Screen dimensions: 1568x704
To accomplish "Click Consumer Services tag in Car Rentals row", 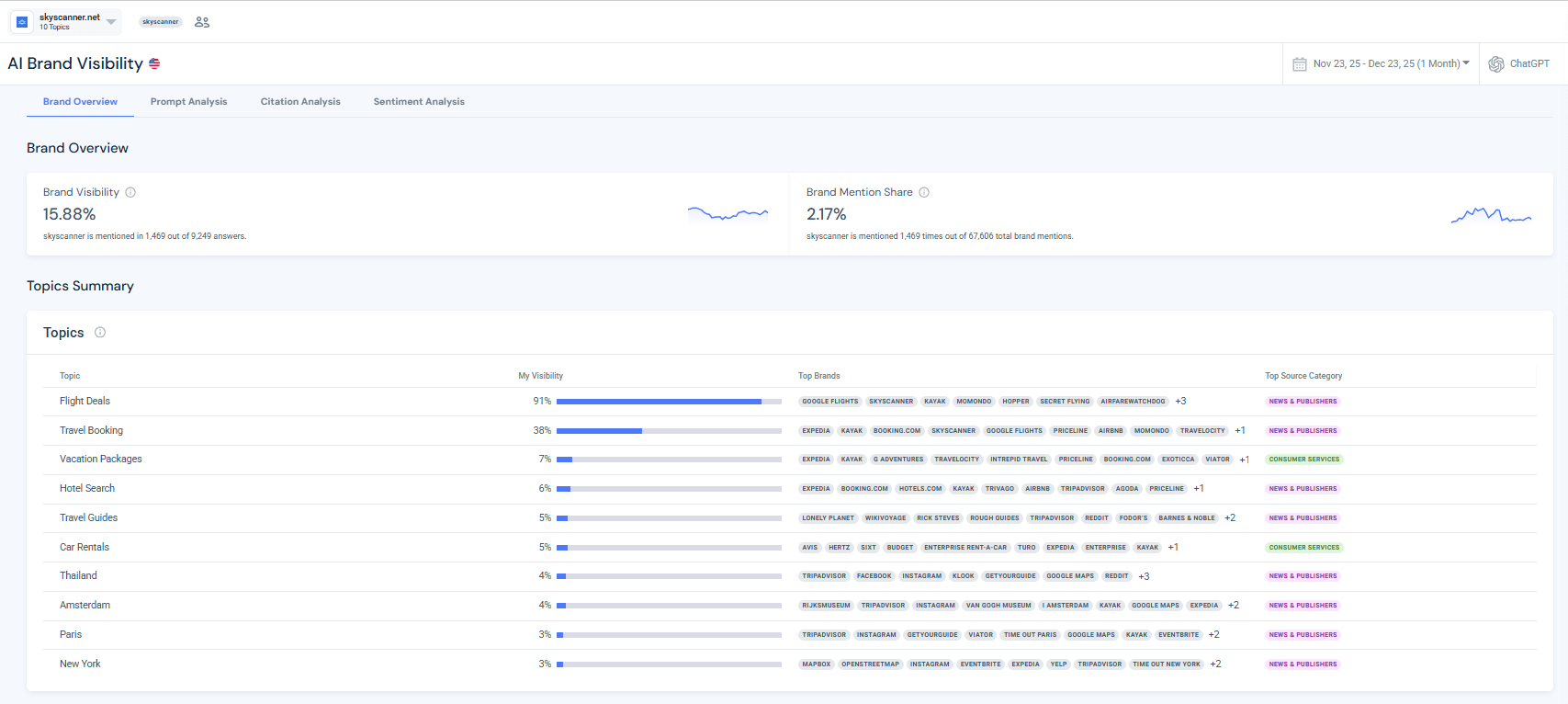I will click(1304, 548).
